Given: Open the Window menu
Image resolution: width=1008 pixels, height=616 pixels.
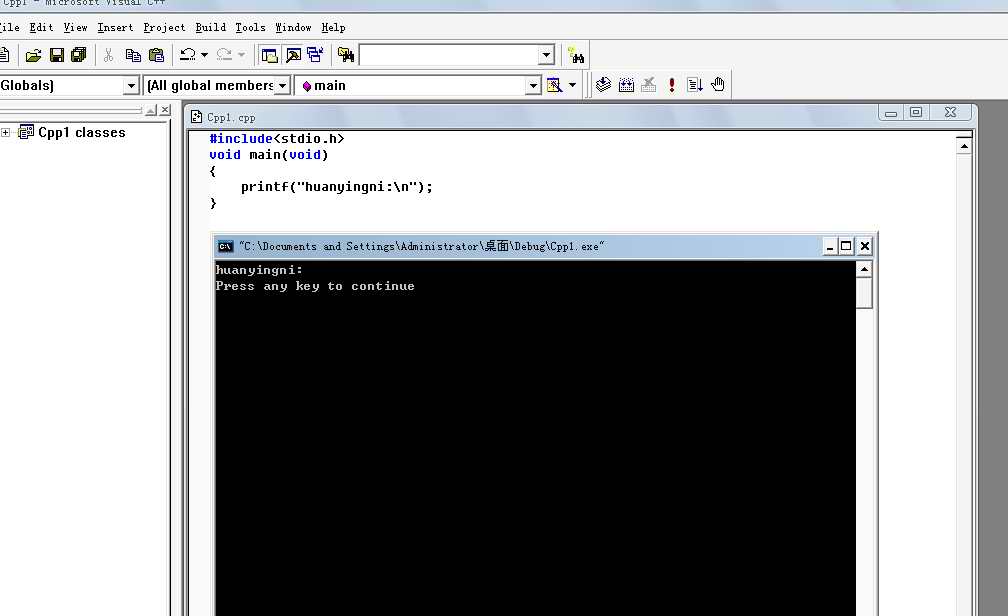Looking at the screenshot, I should coord(293,28).
